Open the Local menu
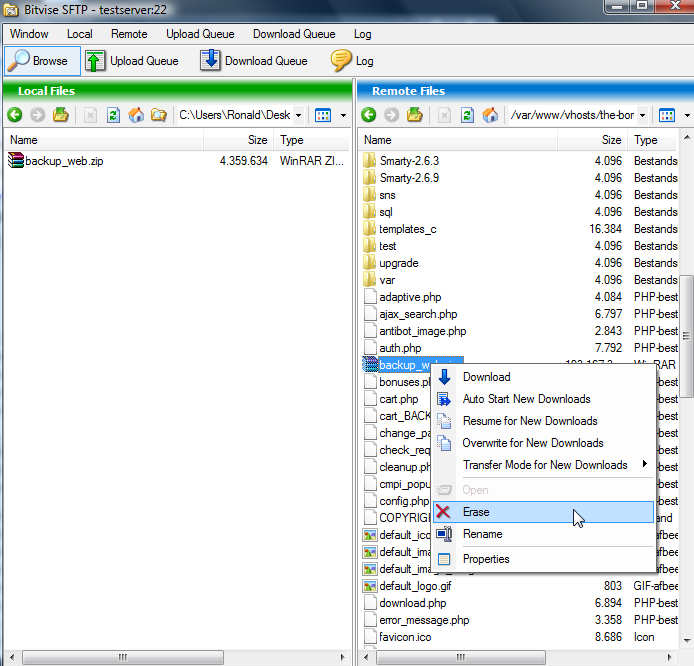 click(x=80, y=34)
